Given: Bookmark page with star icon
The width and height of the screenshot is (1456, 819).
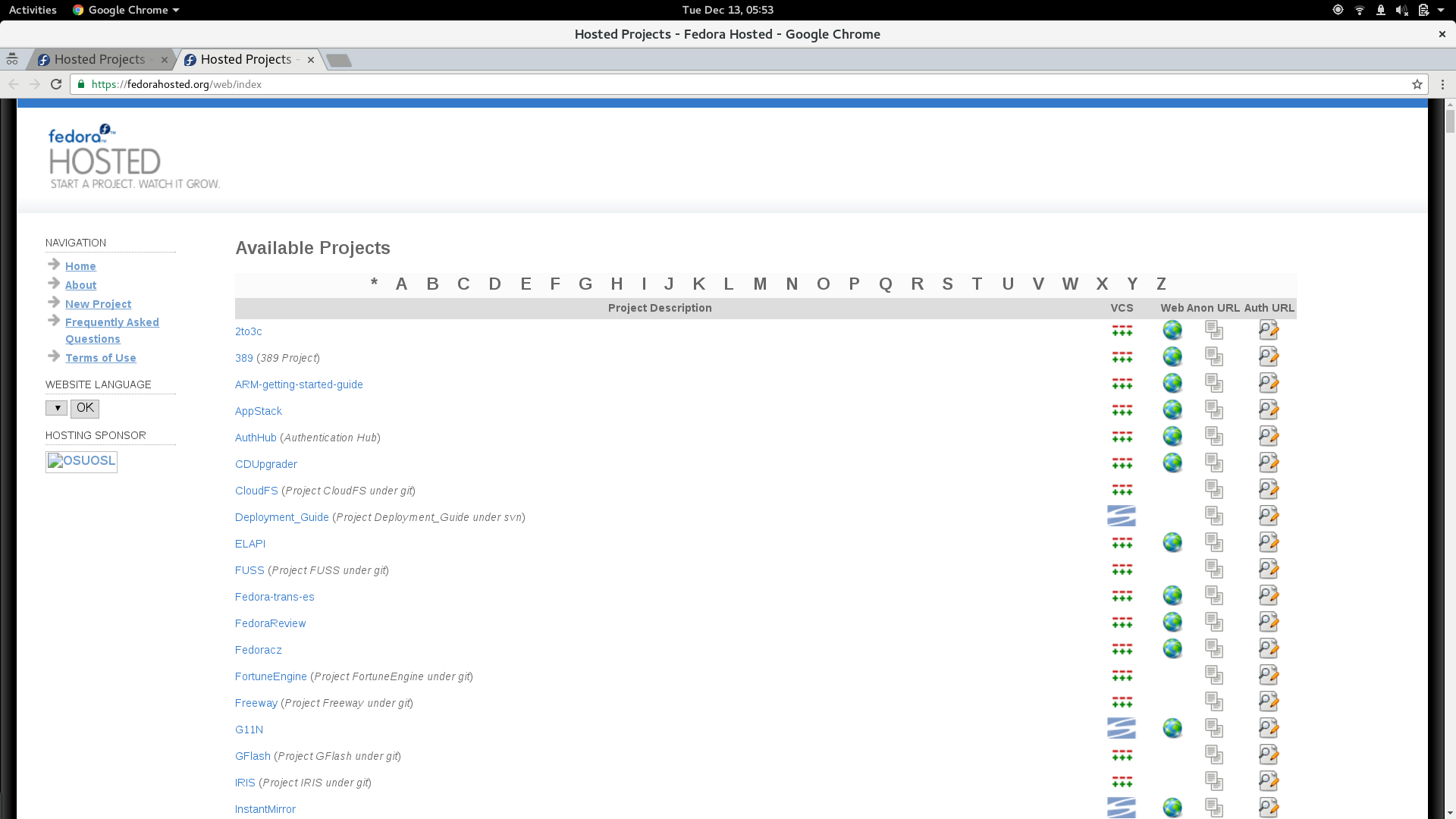Looking at the screenshot, I should click(1417, 84).
